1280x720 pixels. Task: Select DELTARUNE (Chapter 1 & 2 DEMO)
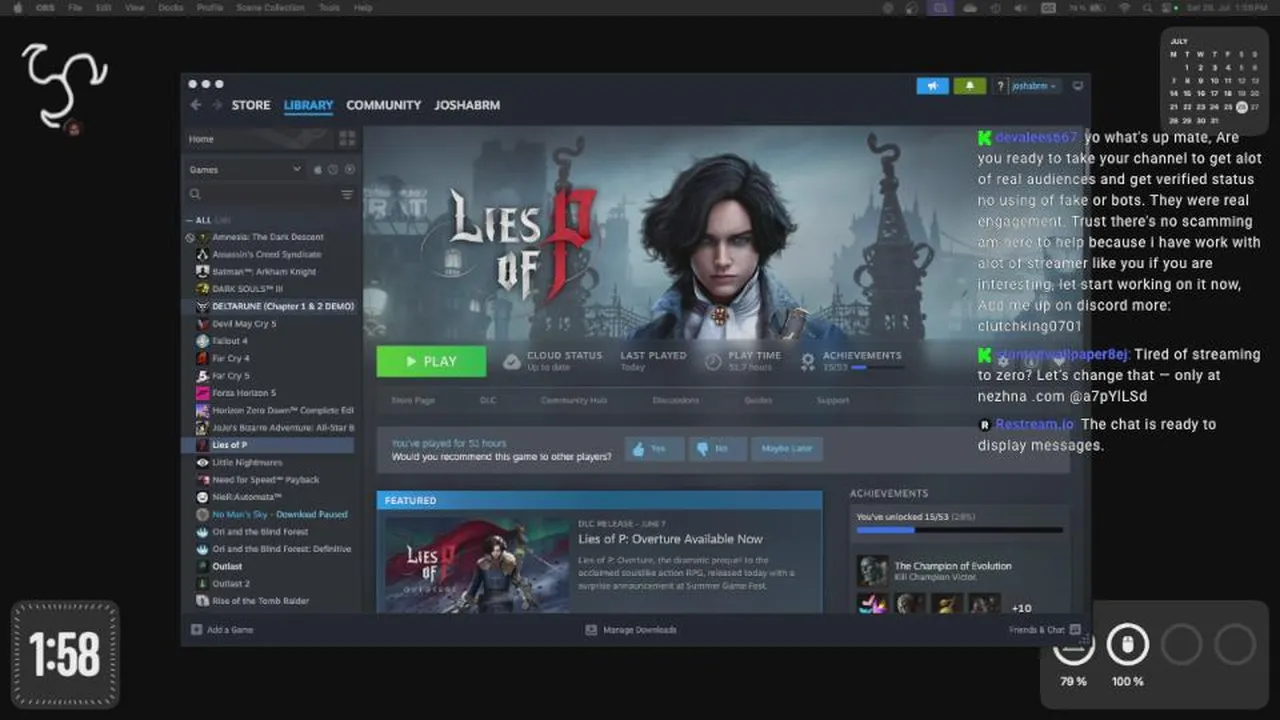pyautogui.click(x=283, y=306)
